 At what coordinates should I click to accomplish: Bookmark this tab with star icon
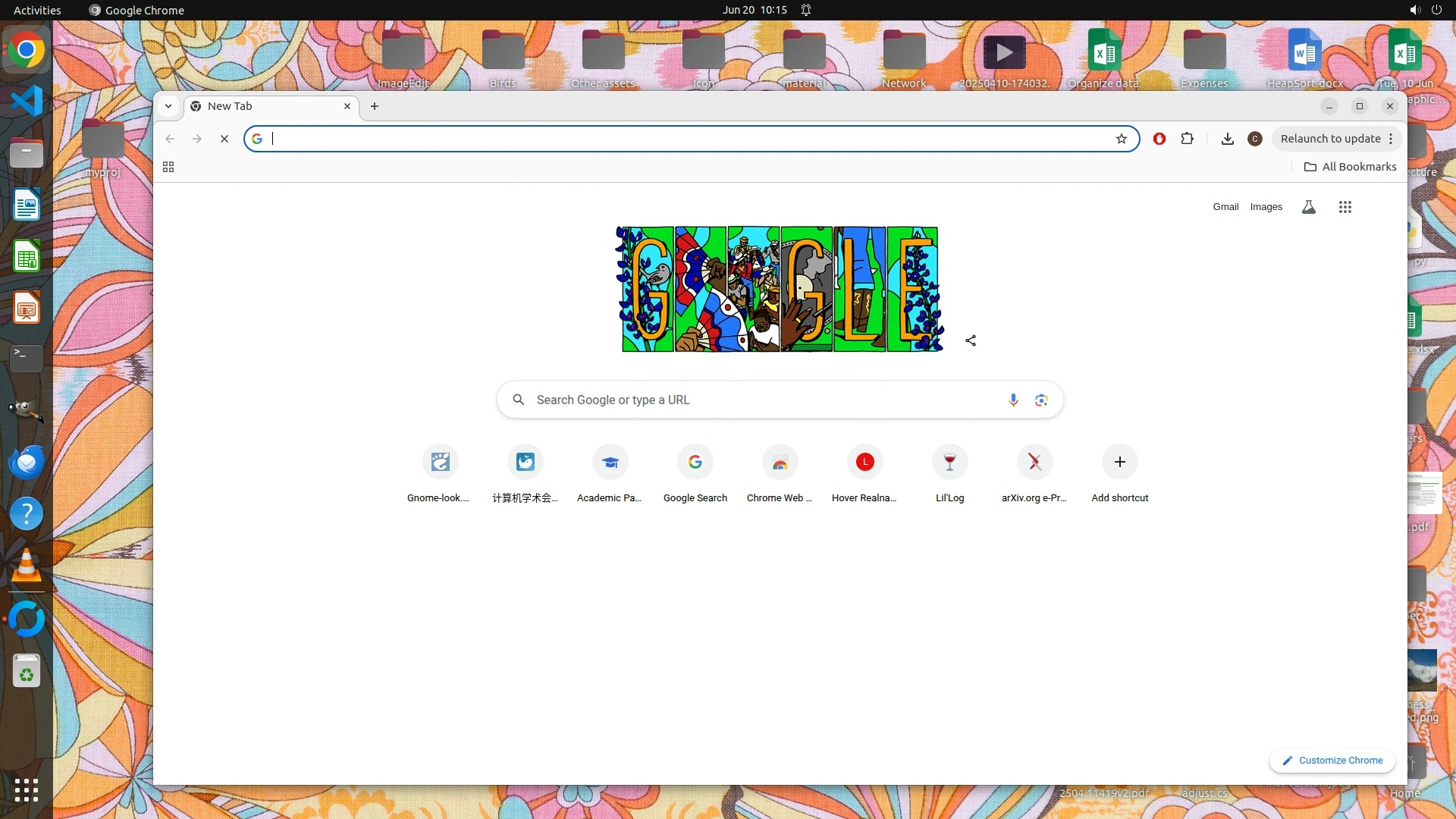coord(1122,139)
